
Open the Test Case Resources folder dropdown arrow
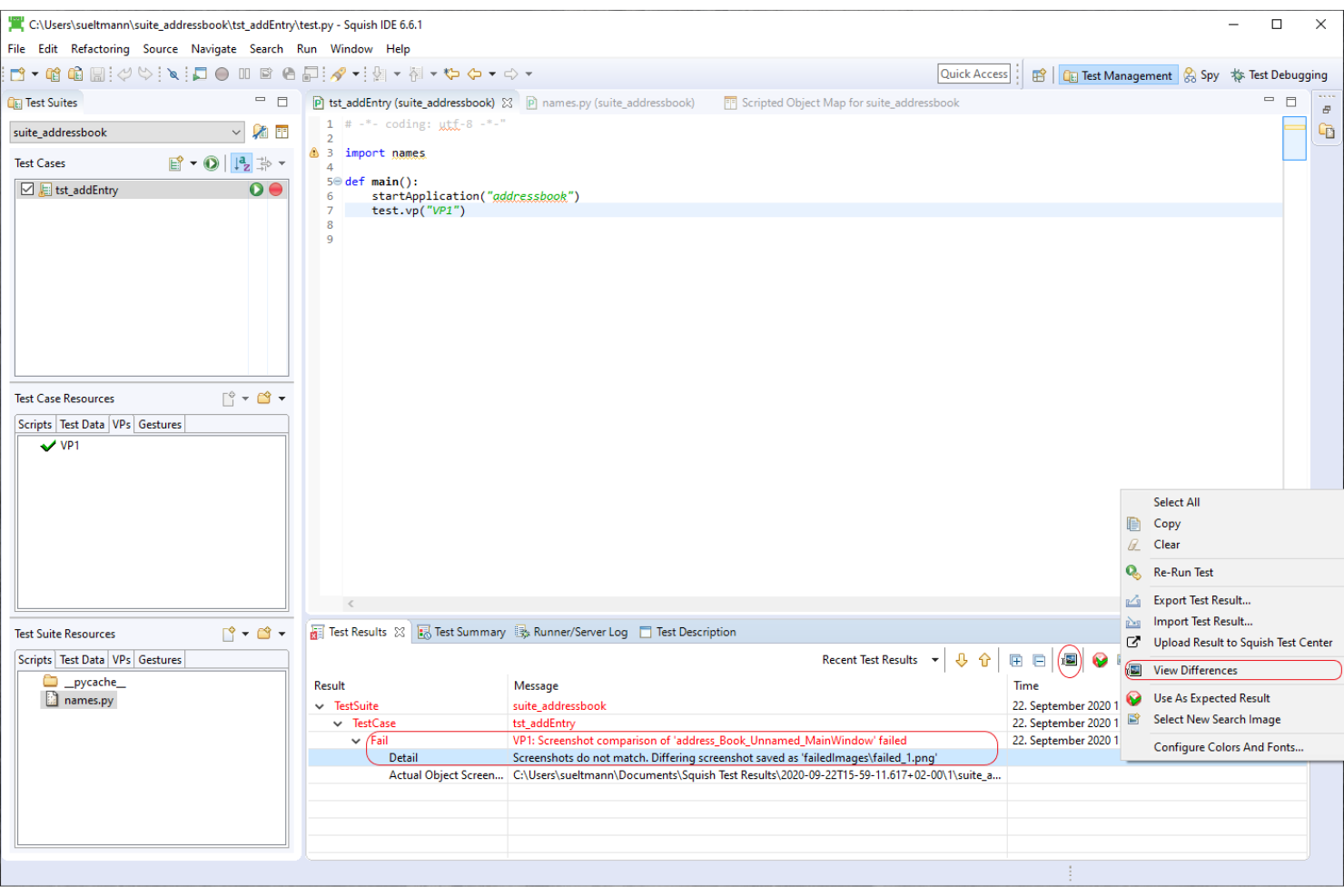tap(282, 399)
